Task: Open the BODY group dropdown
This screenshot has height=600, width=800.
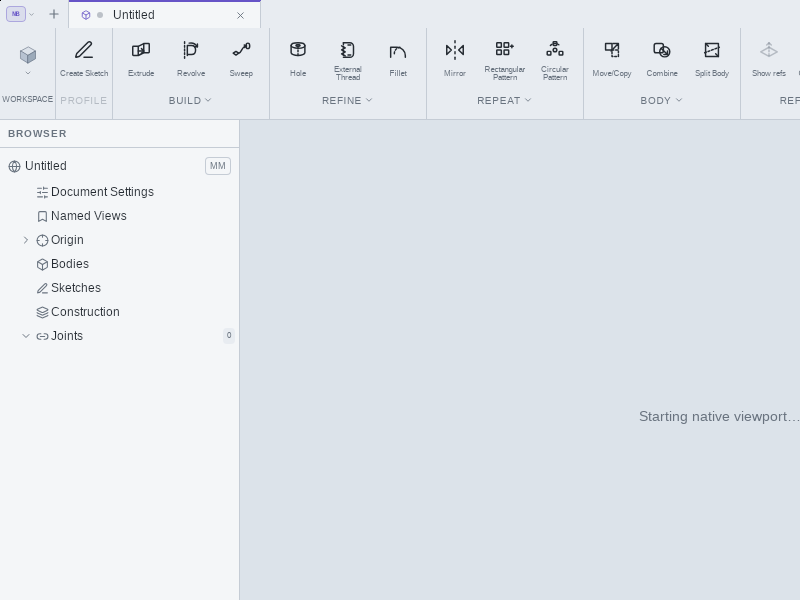Action: coord(661,101)
